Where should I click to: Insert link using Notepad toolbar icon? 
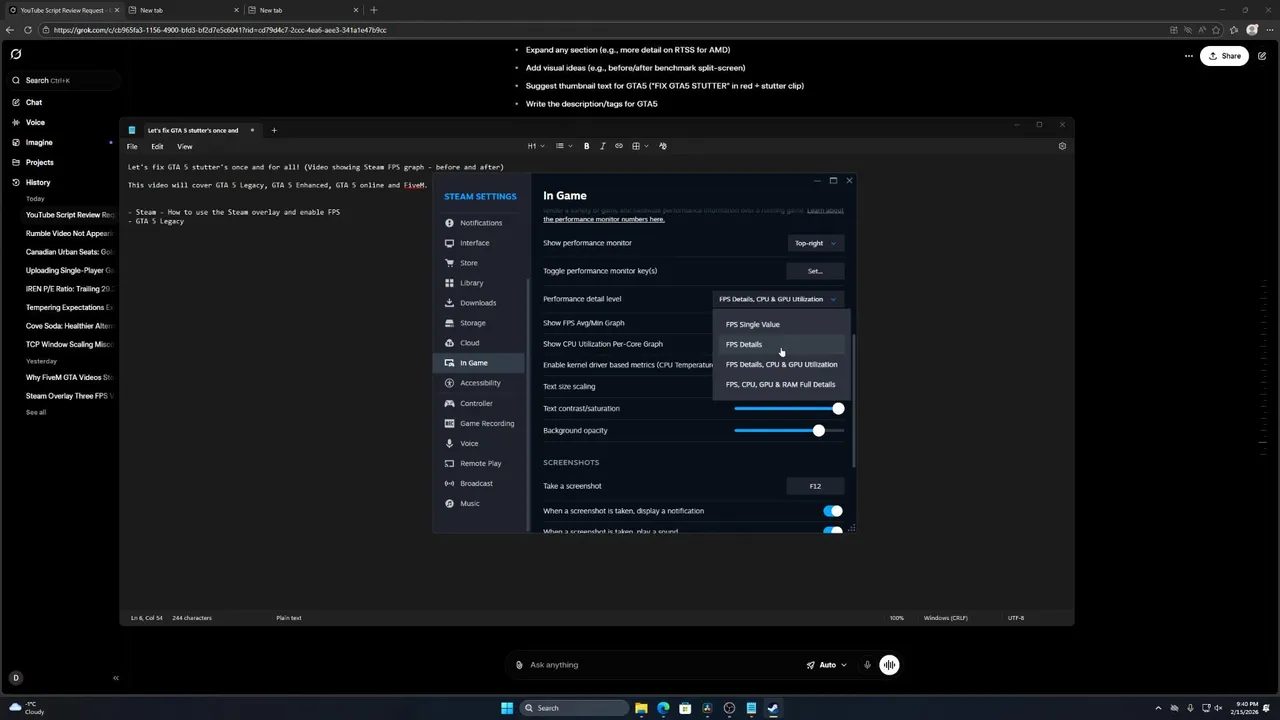[619, 146]
